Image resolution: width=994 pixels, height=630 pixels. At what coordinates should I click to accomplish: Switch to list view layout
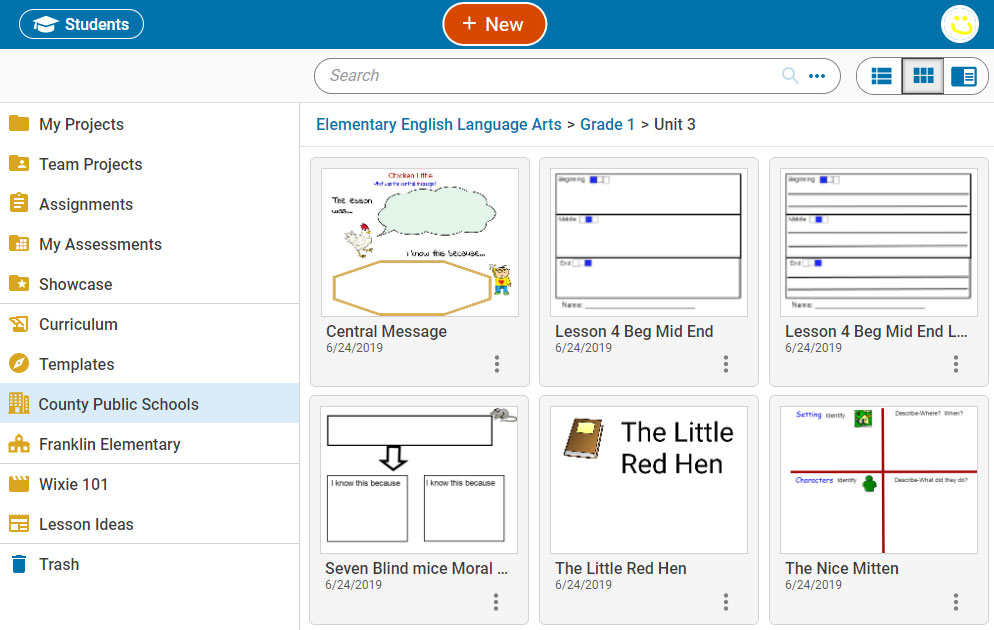point(881,76)
